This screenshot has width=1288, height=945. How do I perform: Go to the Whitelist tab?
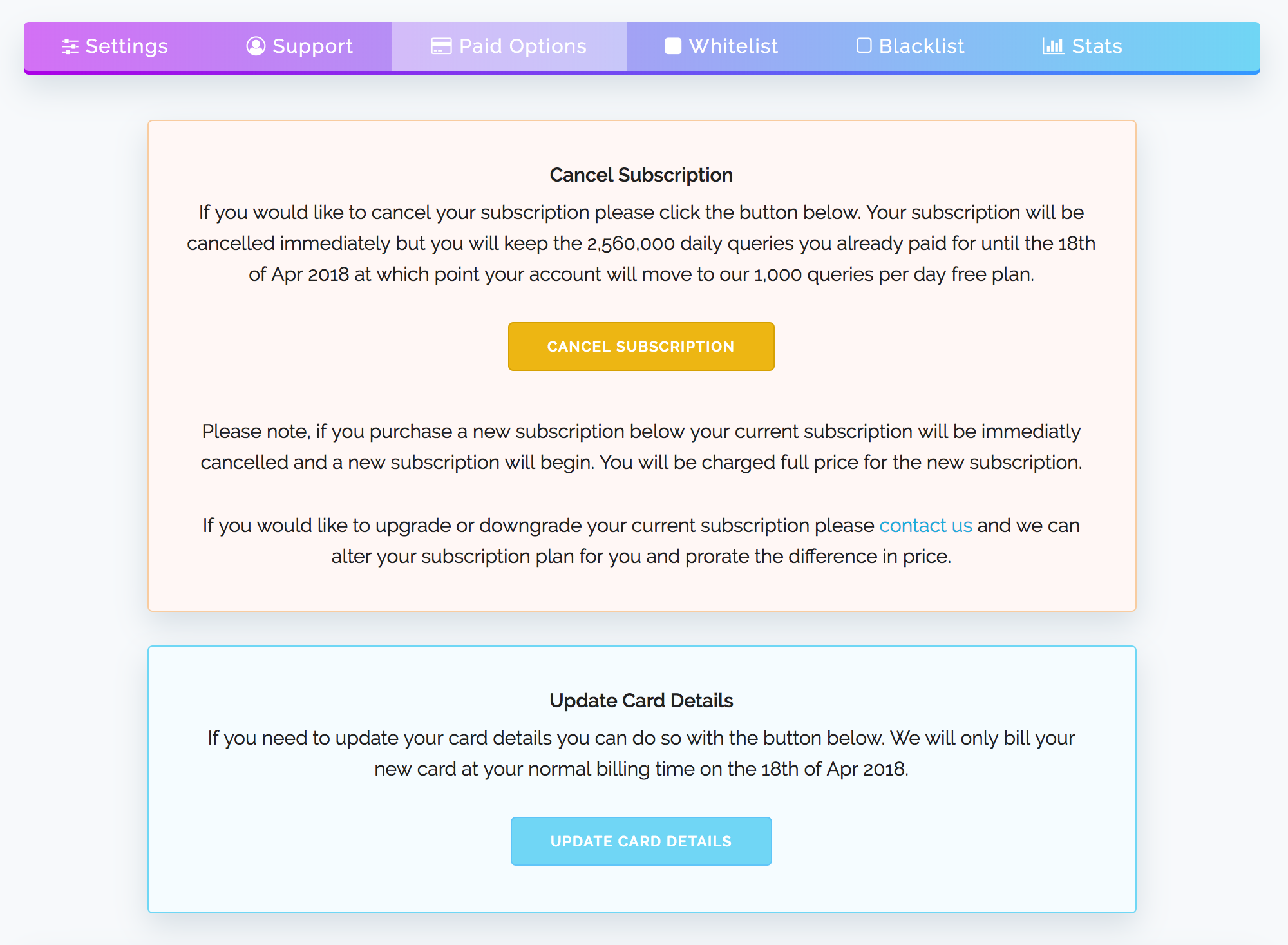[733, 46]
